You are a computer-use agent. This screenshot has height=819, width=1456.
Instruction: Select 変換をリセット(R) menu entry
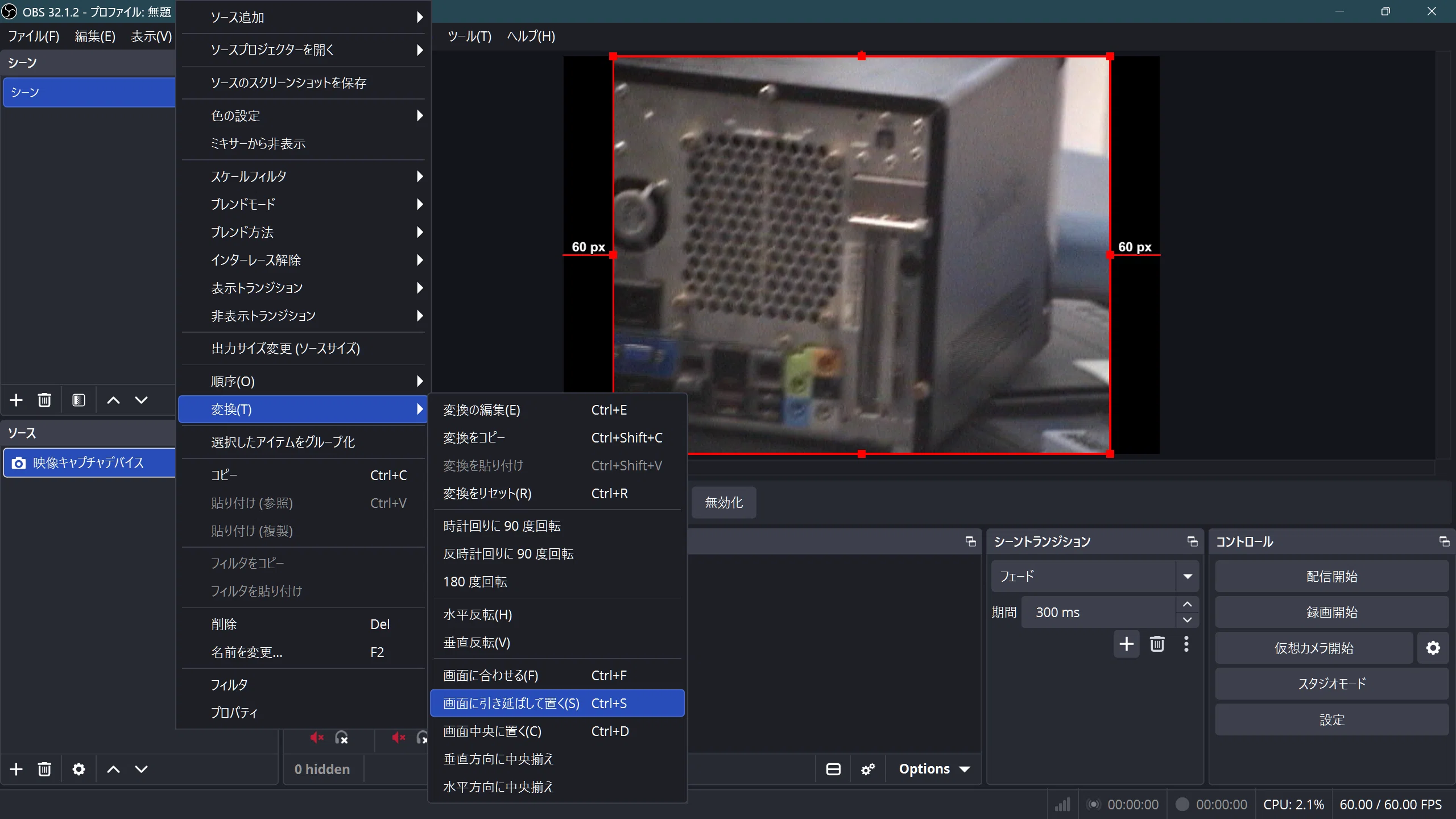pos(557,493)
